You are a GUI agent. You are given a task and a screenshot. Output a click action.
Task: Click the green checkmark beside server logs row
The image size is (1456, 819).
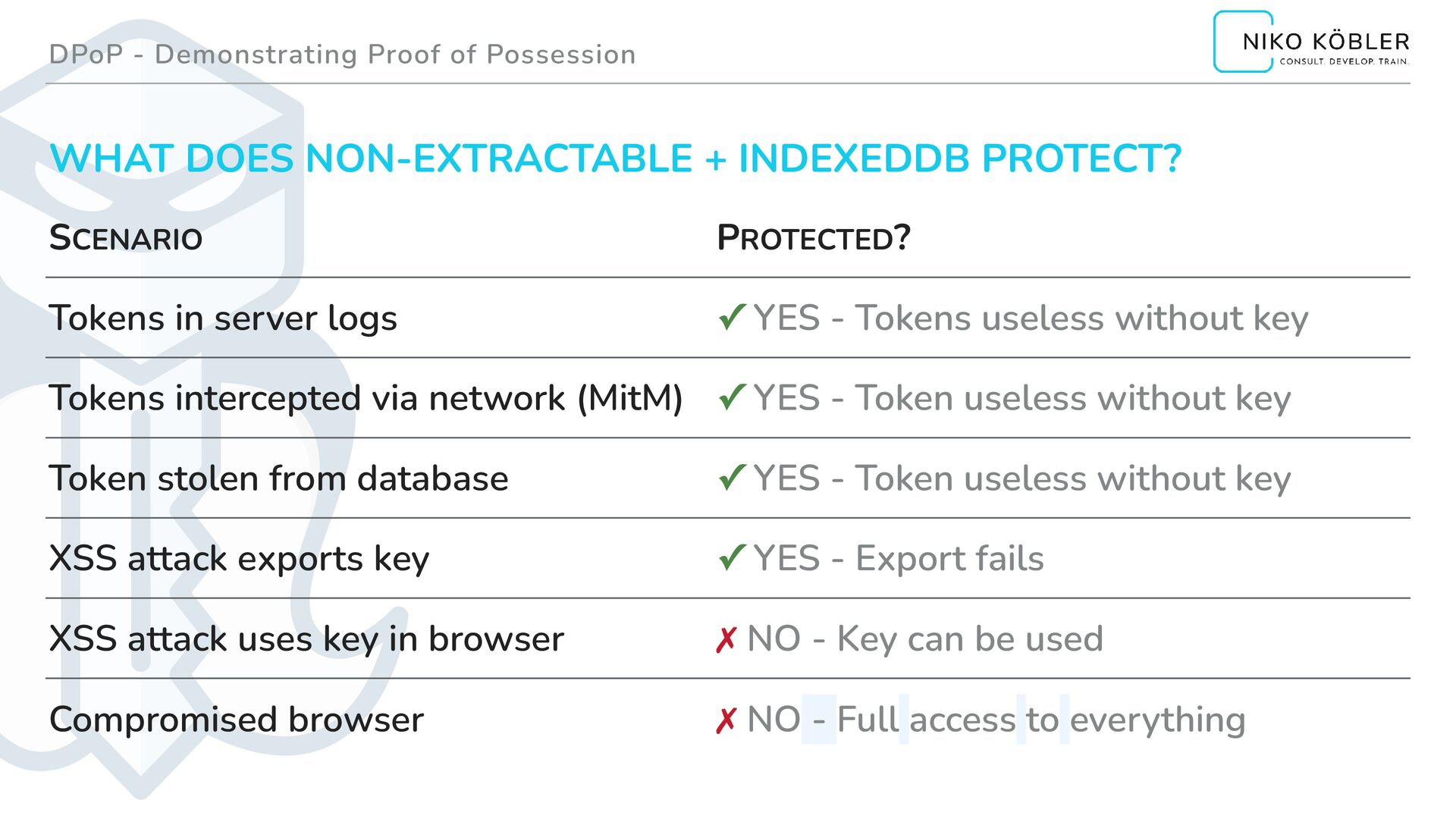tap(732, 317)
